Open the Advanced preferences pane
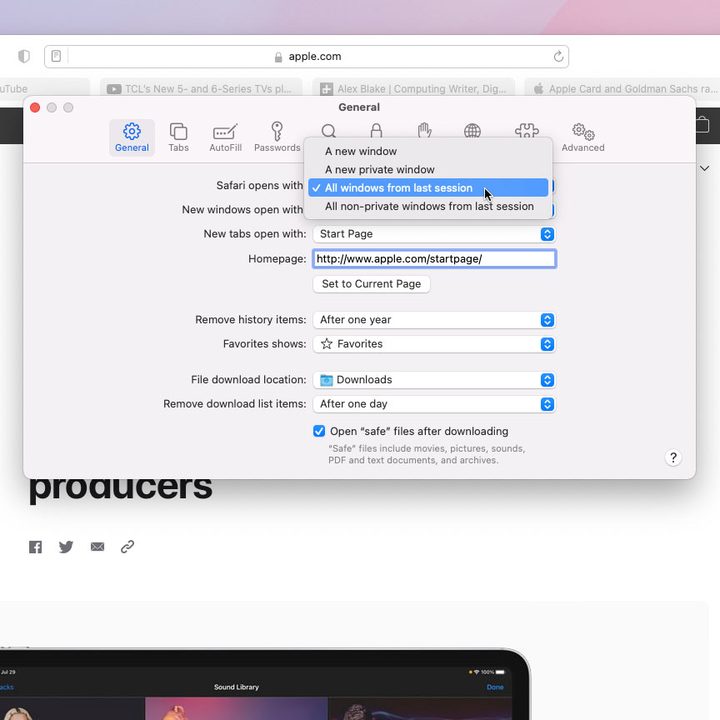Image resolution: width=720 pixels, height=720 pixels. pyautogui.click(x=583, y=137)
